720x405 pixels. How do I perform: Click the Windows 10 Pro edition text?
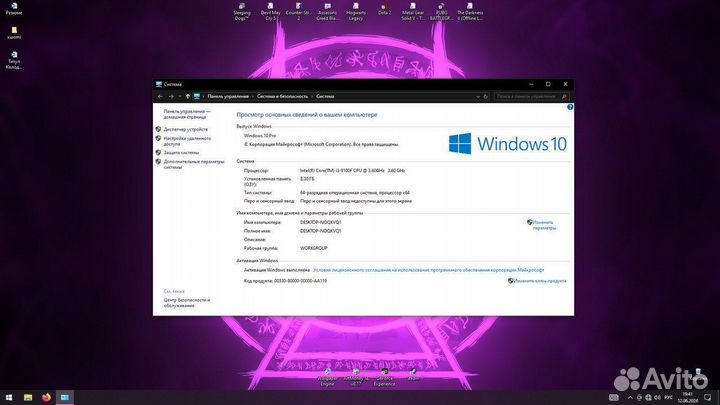click(260, 135)
